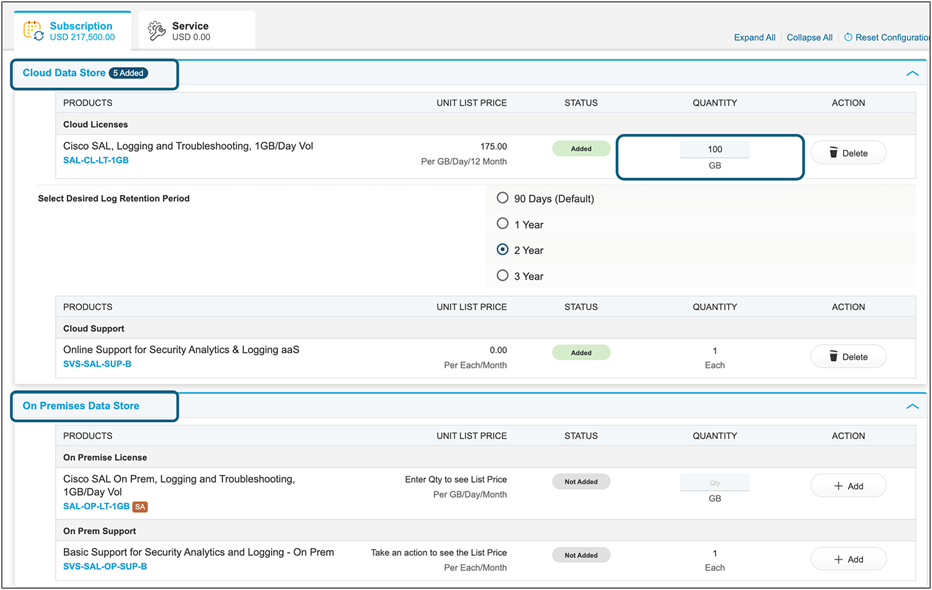
Task: Select 1 Year retention period
Action: [x=503, y=223]
